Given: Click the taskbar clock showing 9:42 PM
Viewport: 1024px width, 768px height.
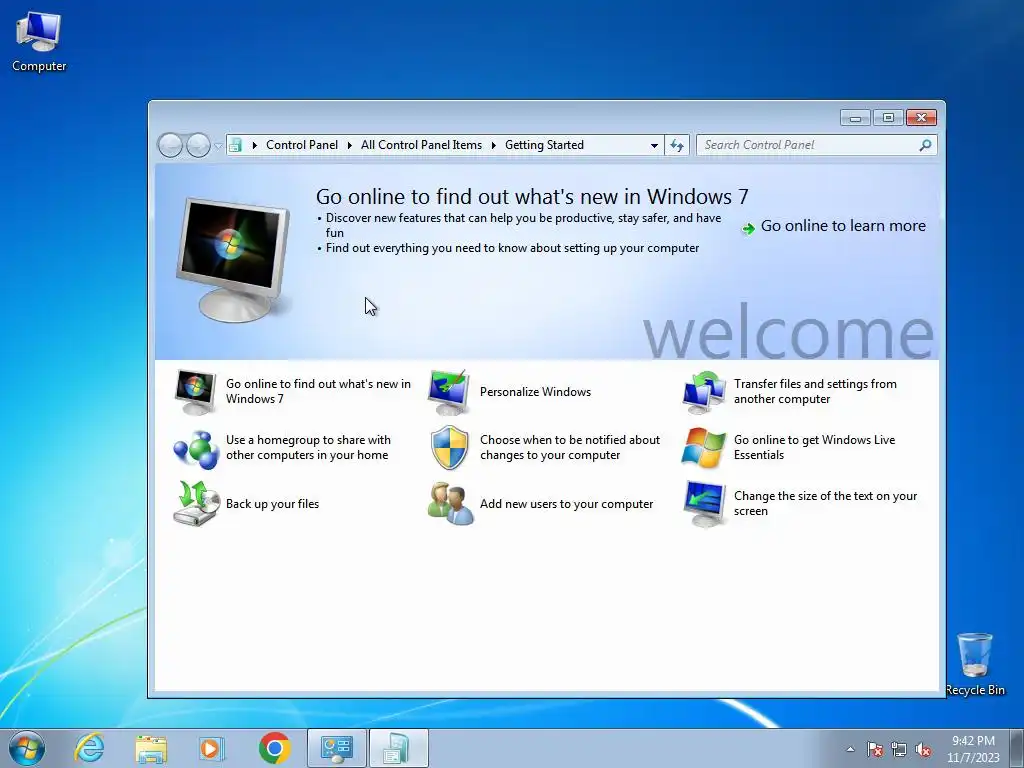Looking at the screenshot, I should (973, 749).
